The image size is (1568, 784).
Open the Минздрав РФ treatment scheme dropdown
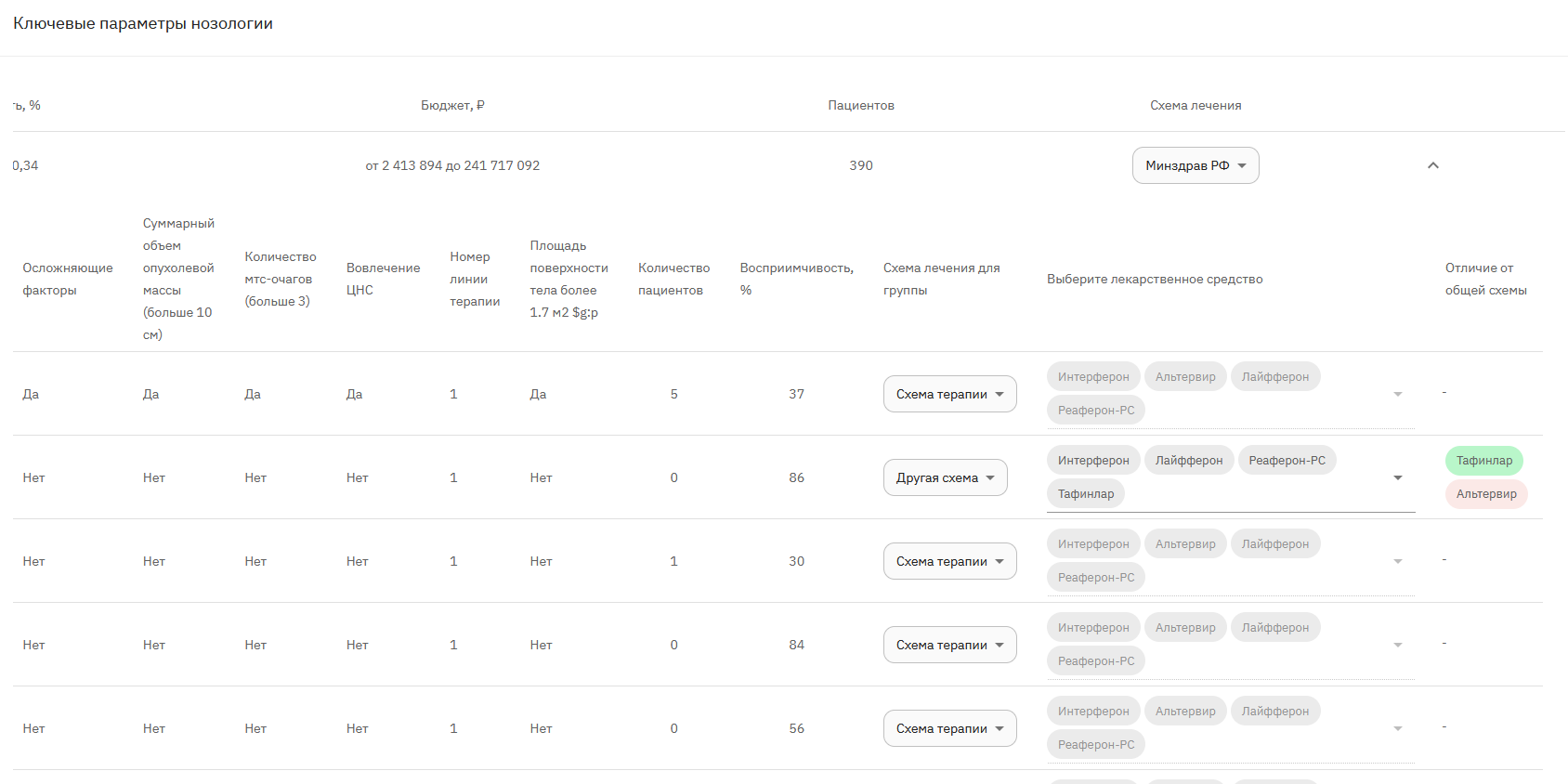point(1196,165)
